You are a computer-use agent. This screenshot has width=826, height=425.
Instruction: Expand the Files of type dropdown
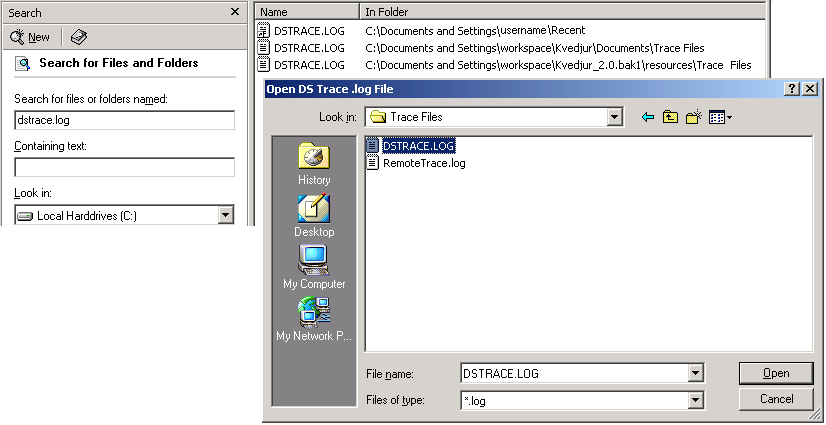point(696,401)
